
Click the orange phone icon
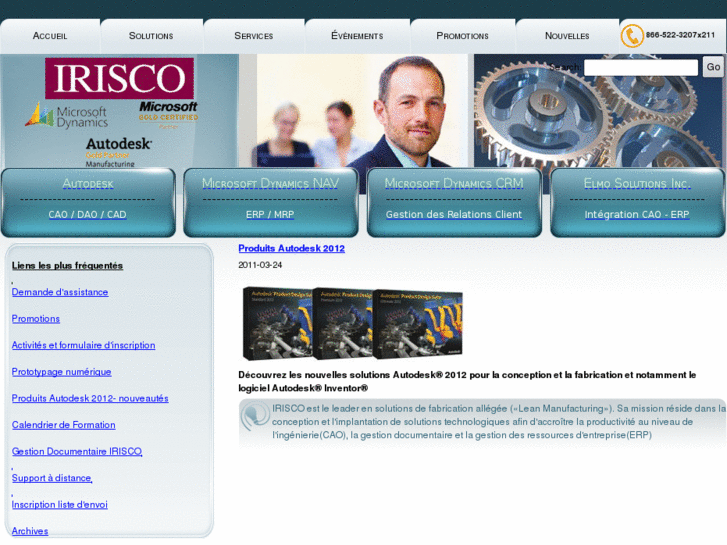[x=632, y=36]
